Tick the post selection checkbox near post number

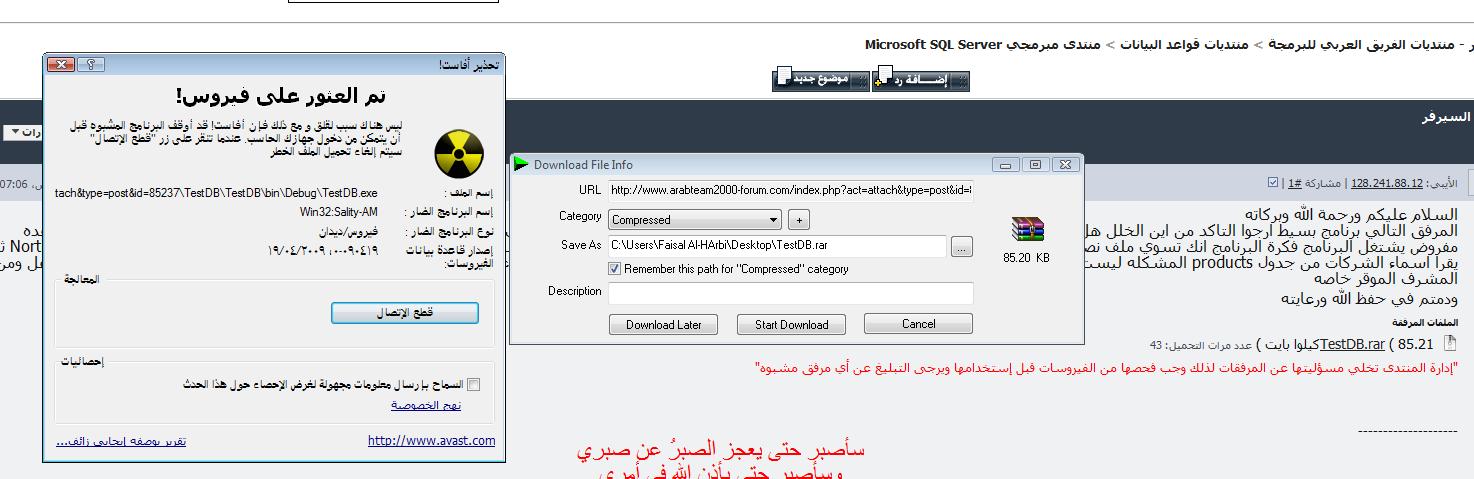tap(1273, 183)
